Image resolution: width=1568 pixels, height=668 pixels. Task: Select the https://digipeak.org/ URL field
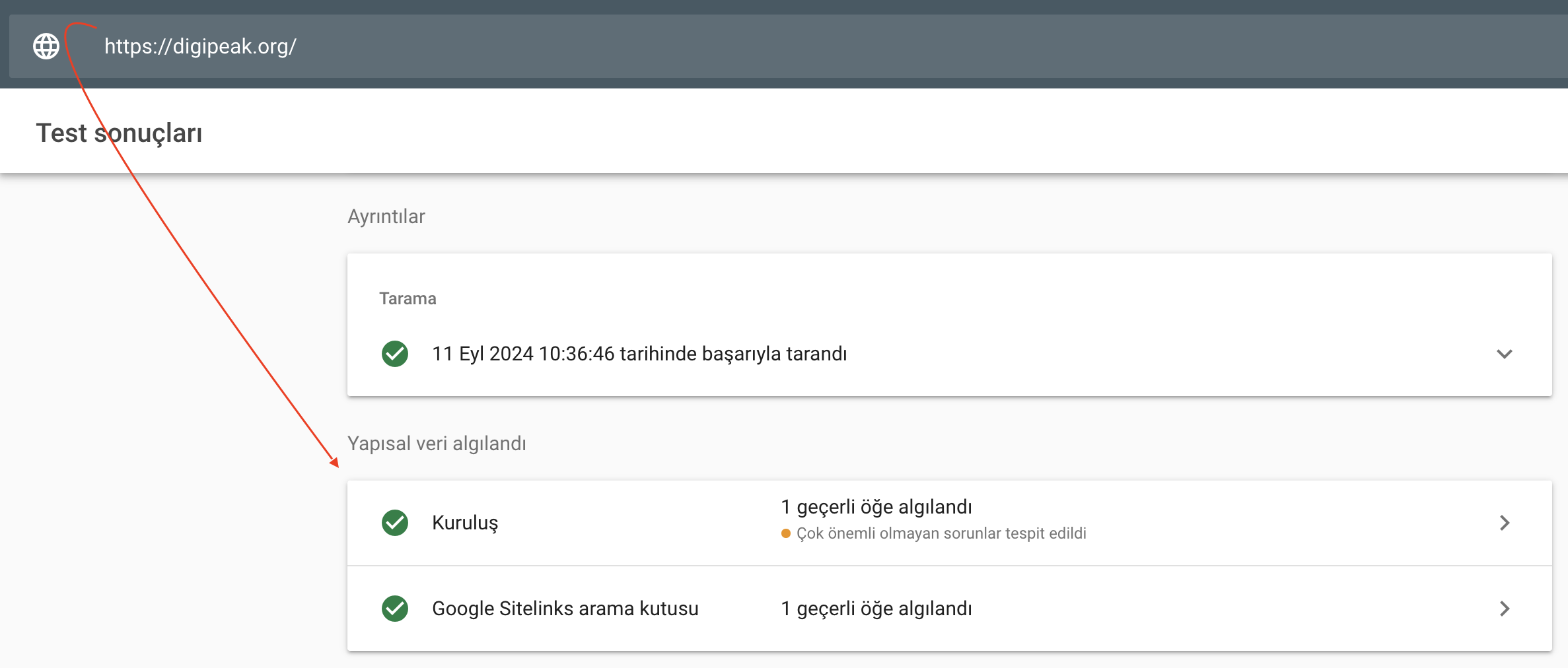click(789, 46)
